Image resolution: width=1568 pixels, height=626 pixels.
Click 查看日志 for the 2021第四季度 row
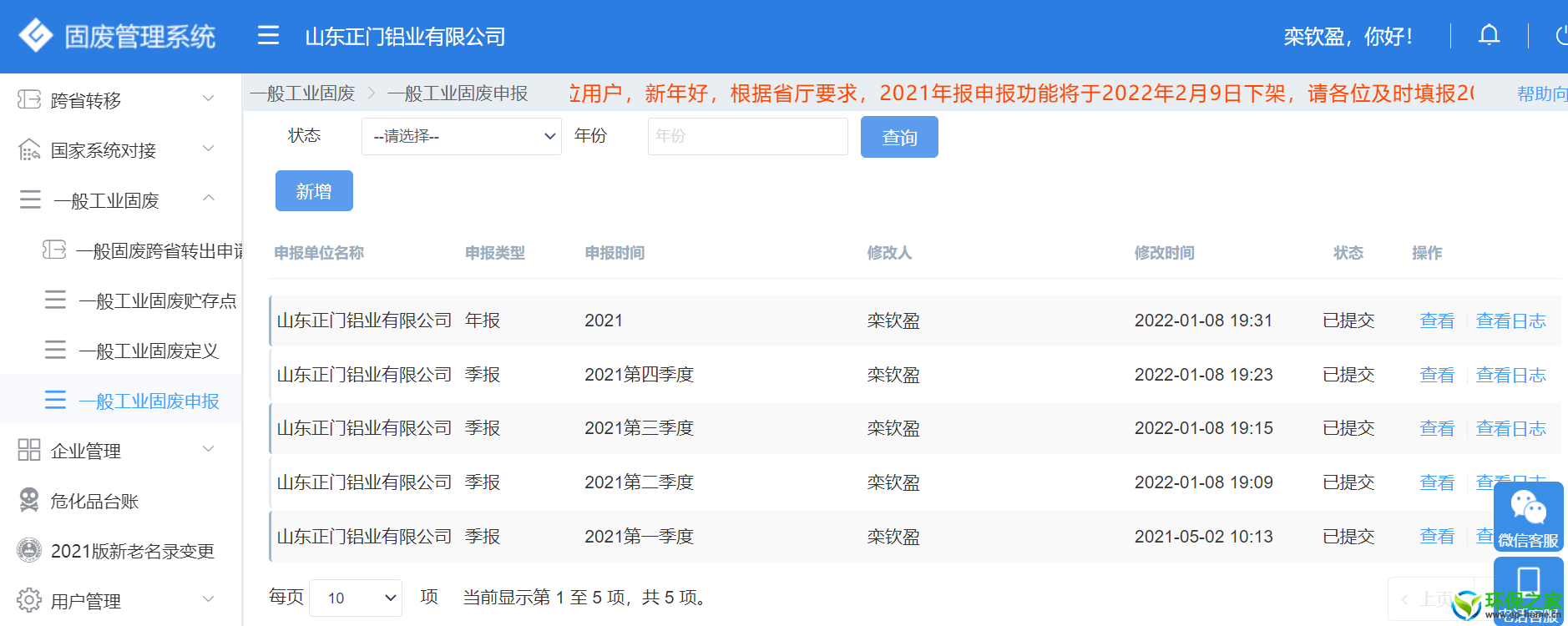coord(1510,375)
